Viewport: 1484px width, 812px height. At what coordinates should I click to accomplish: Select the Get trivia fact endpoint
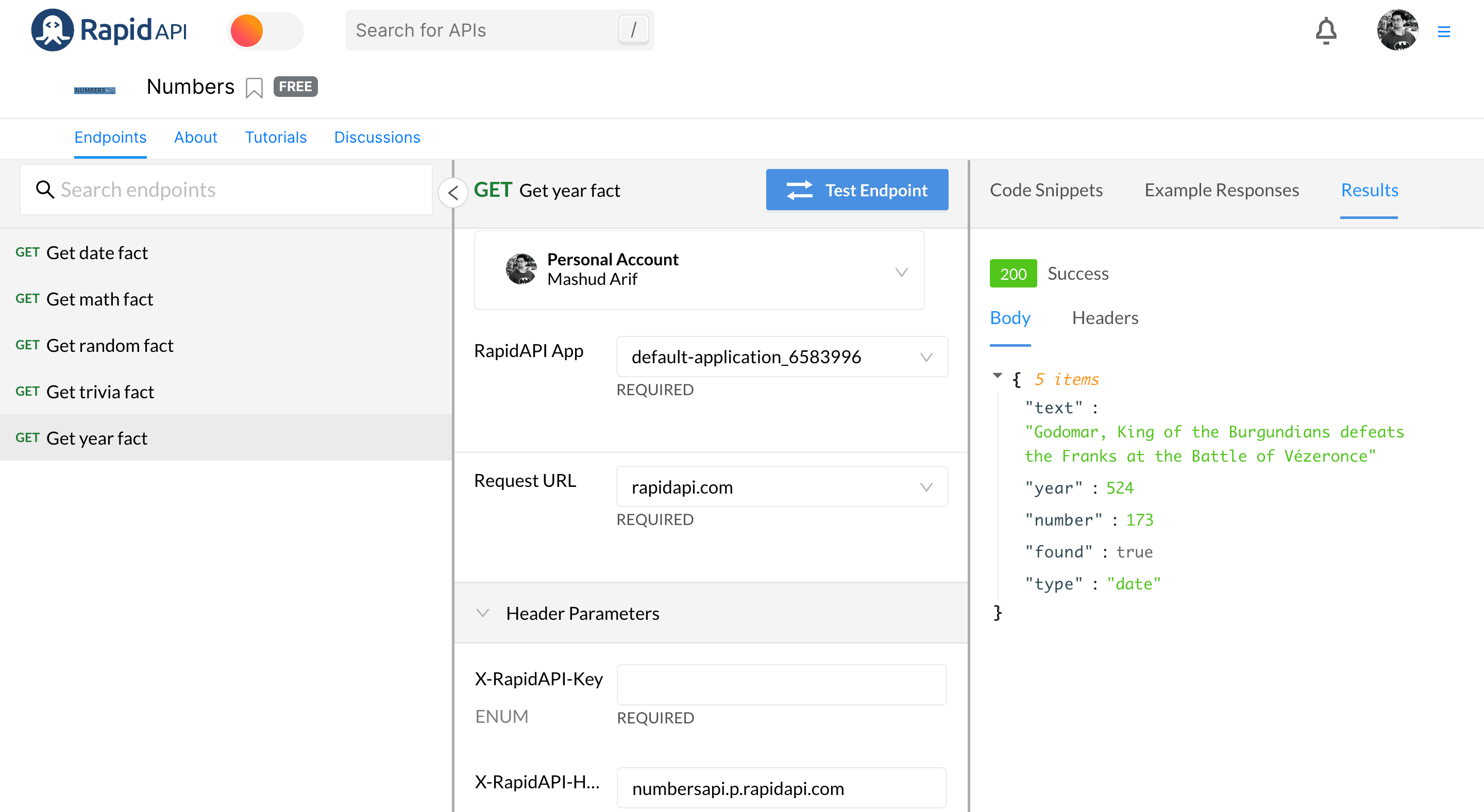pos(226,392)
